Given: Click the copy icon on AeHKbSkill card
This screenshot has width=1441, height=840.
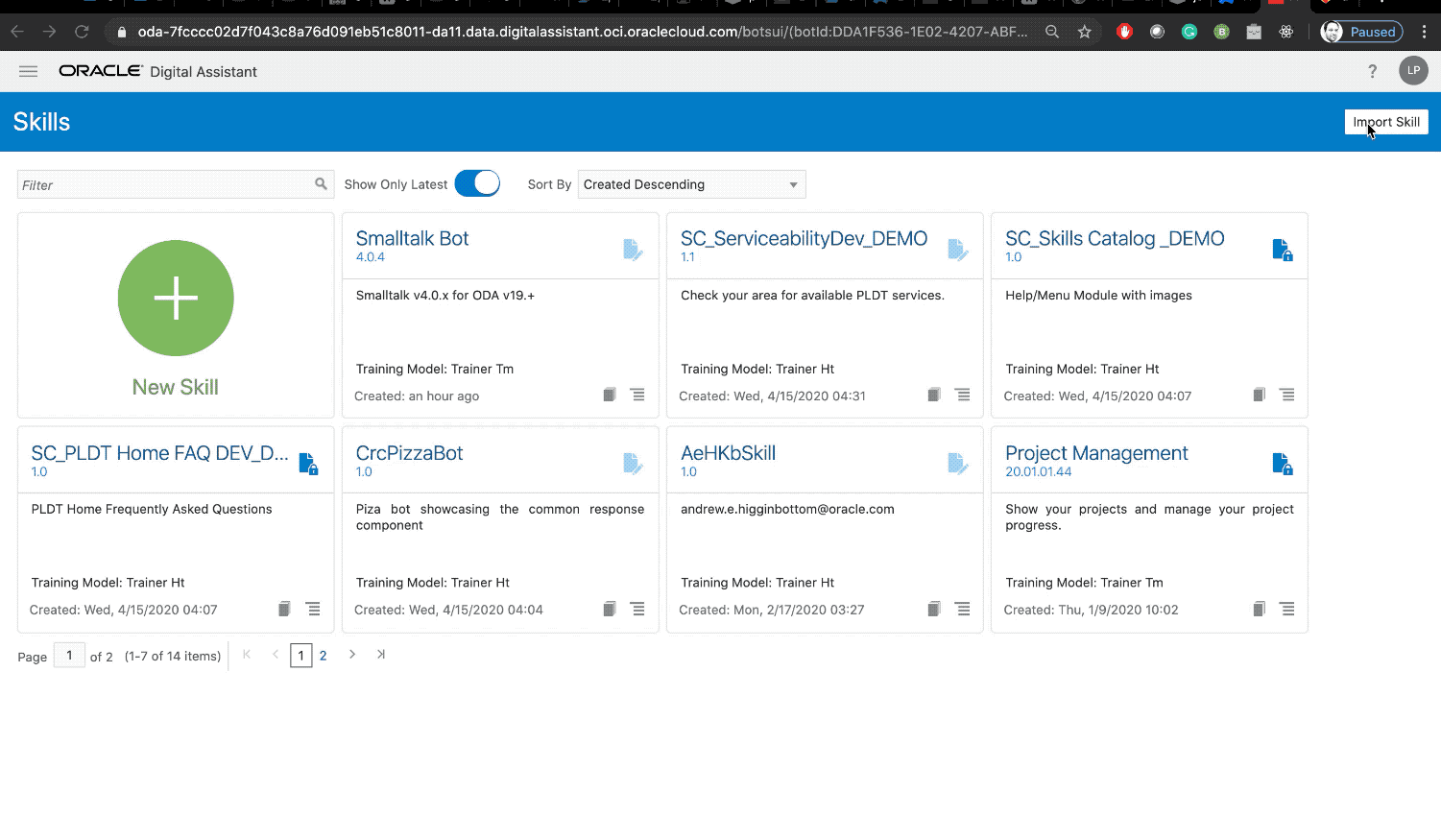Looking at the screenshot, I should 933,609.
